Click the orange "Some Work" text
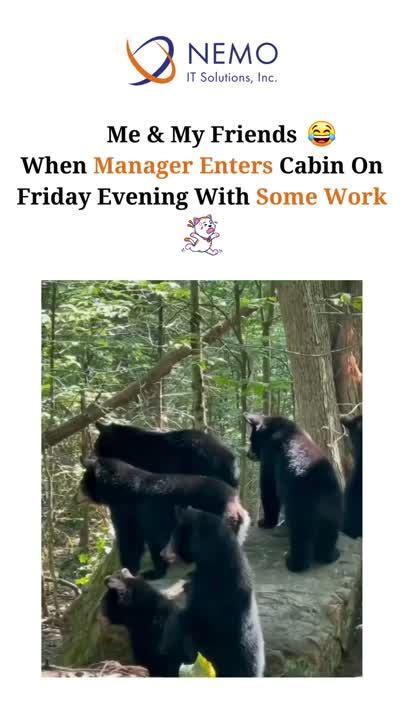 [321, 197]
